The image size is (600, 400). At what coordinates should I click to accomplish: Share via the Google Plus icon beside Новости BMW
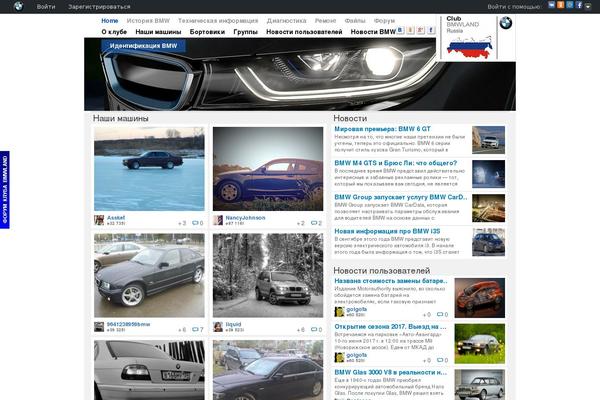point(421,30)
